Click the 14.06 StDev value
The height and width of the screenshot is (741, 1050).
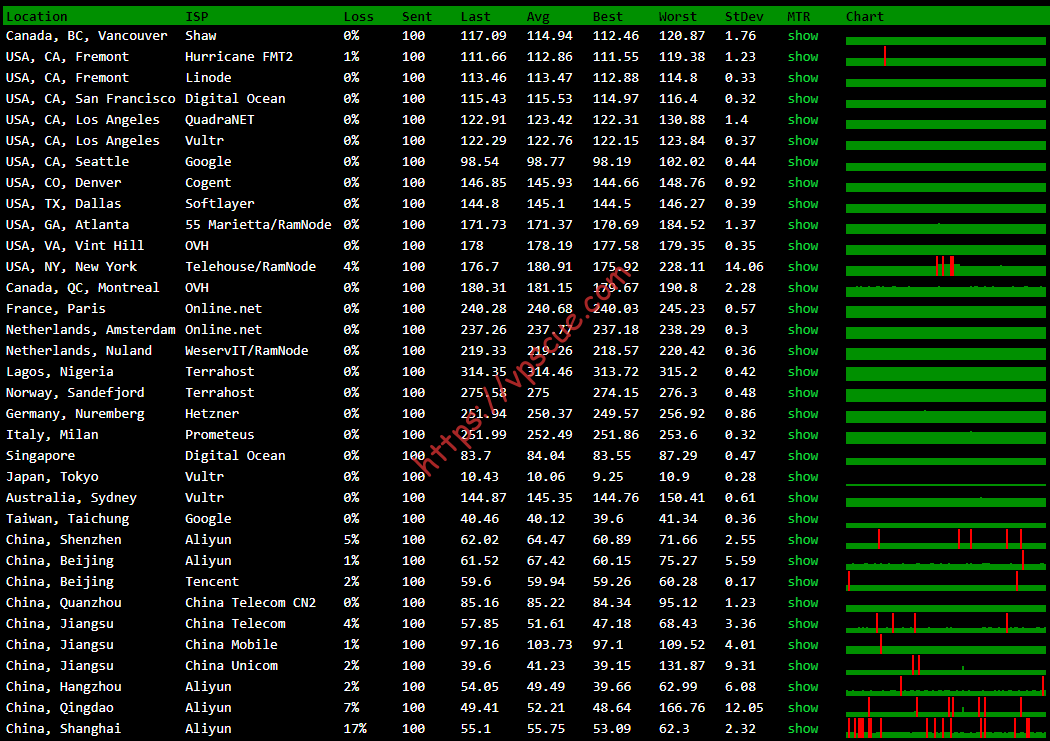pyautogui.click(x=744, y=266)
